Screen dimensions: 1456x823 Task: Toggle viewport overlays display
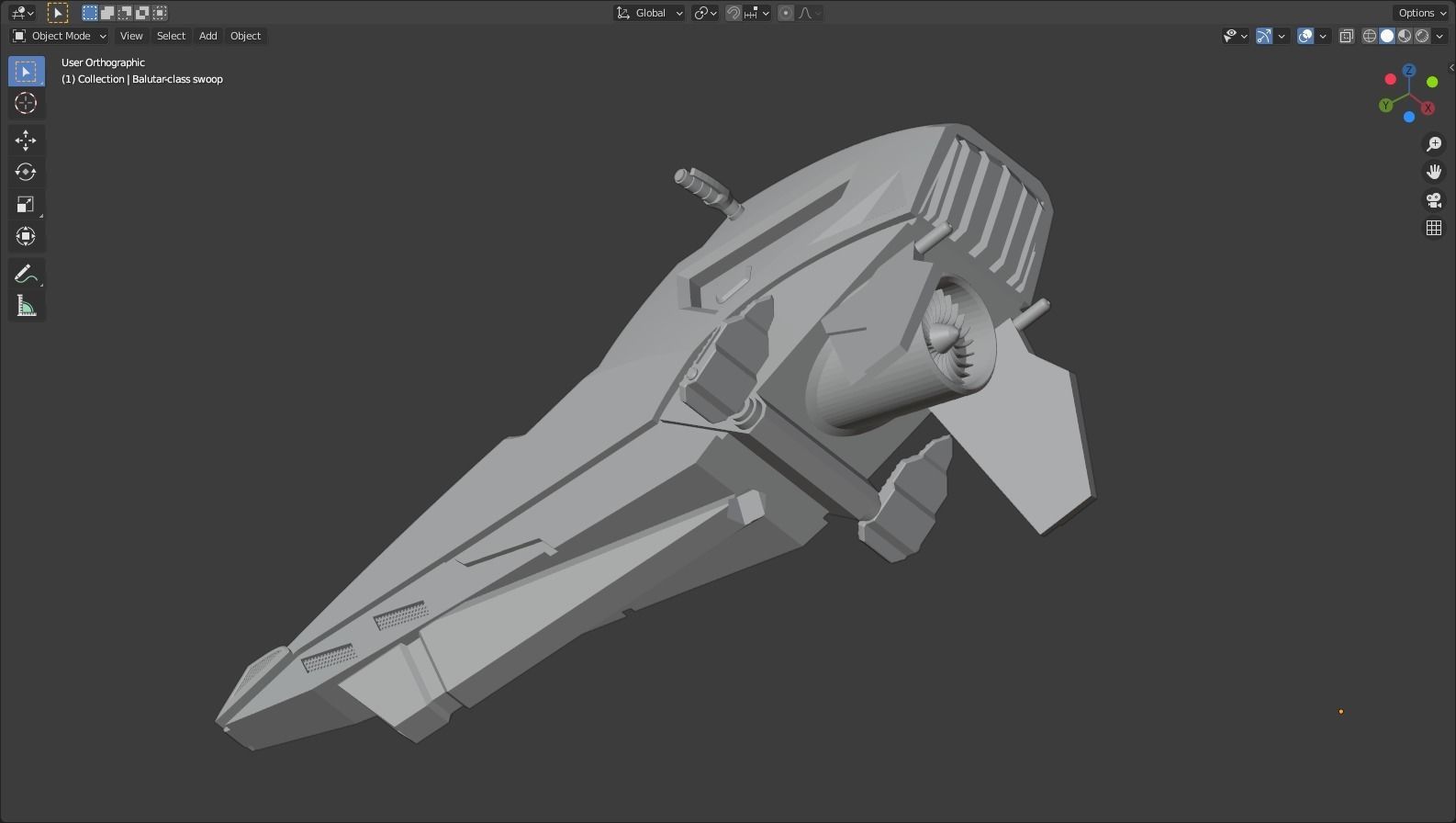tap(1305, 36)
